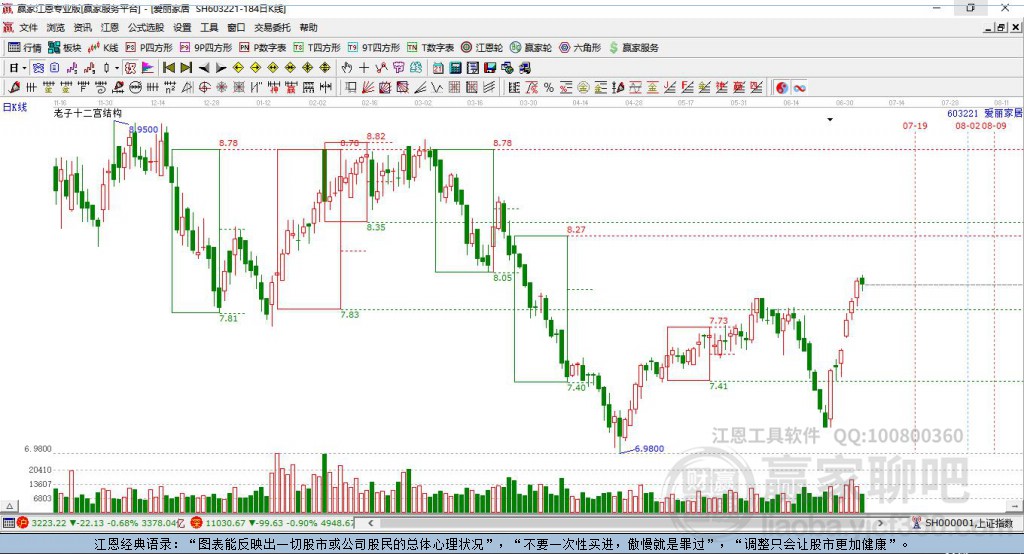This screenshot has width=1024, height=554.
Task: Click the 603221 stock code label
Action: tap(963, 113)
